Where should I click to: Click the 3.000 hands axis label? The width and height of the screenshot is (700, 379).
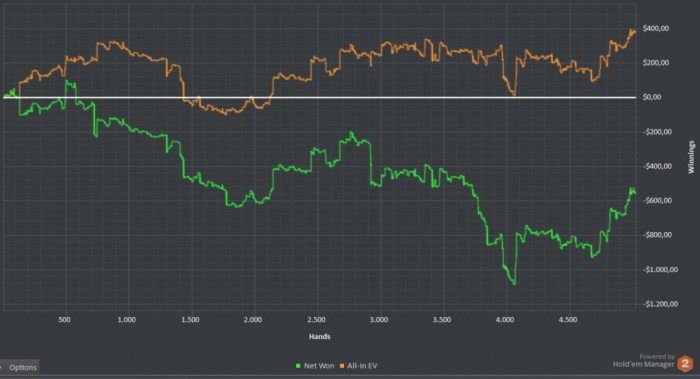point(379,320)
